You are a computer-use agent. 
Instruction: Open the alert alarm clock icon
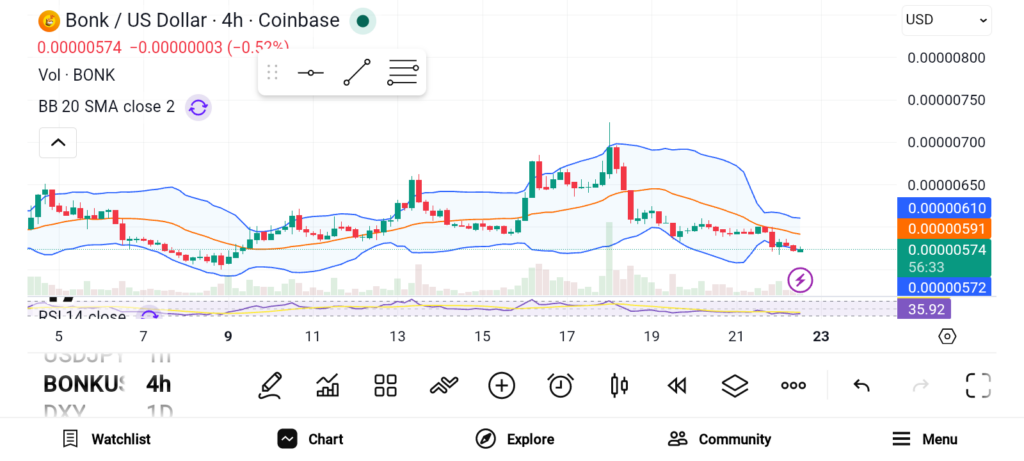[561, 385]
